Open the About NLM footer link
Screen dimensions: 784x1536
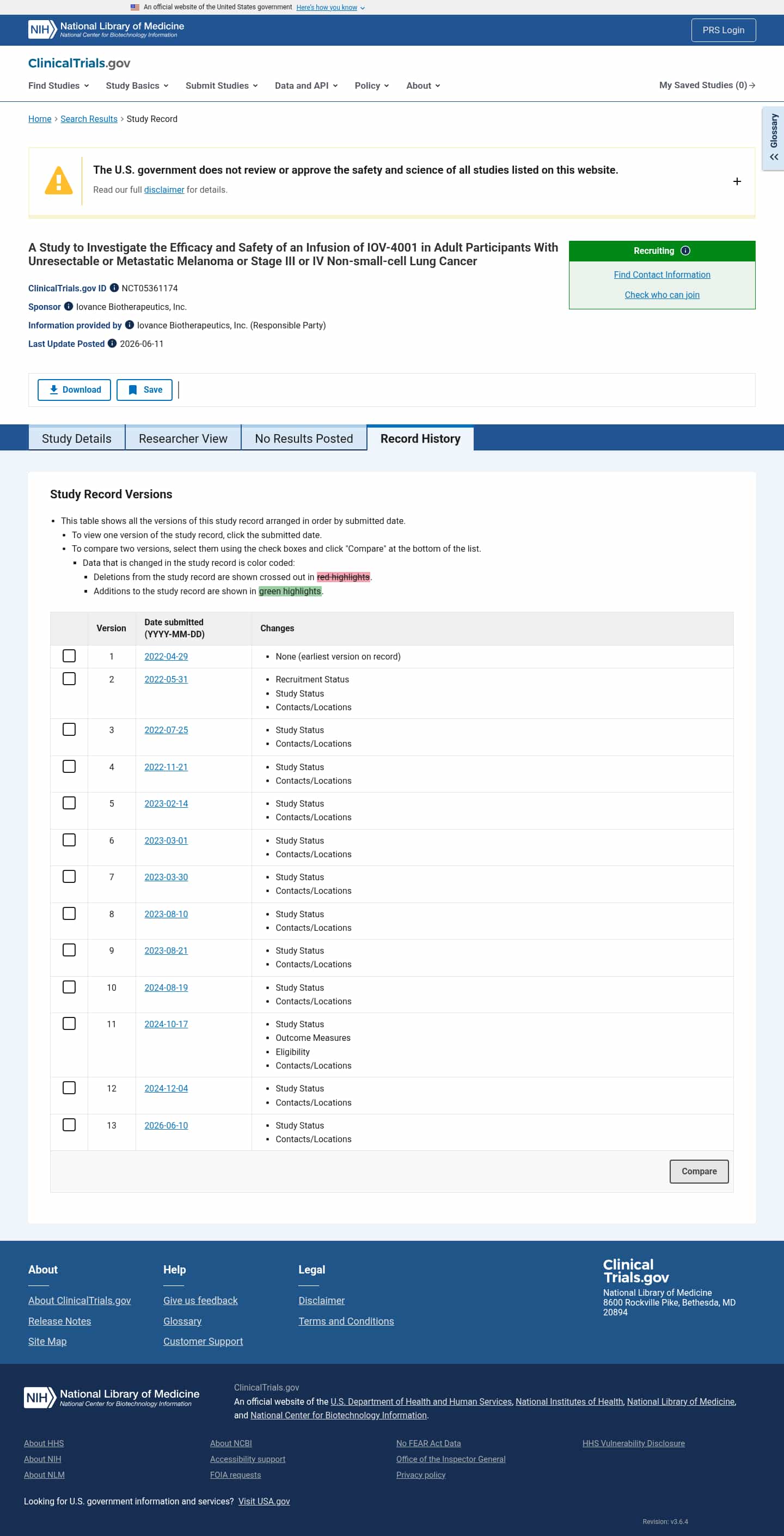click(x=44, y=1475)
